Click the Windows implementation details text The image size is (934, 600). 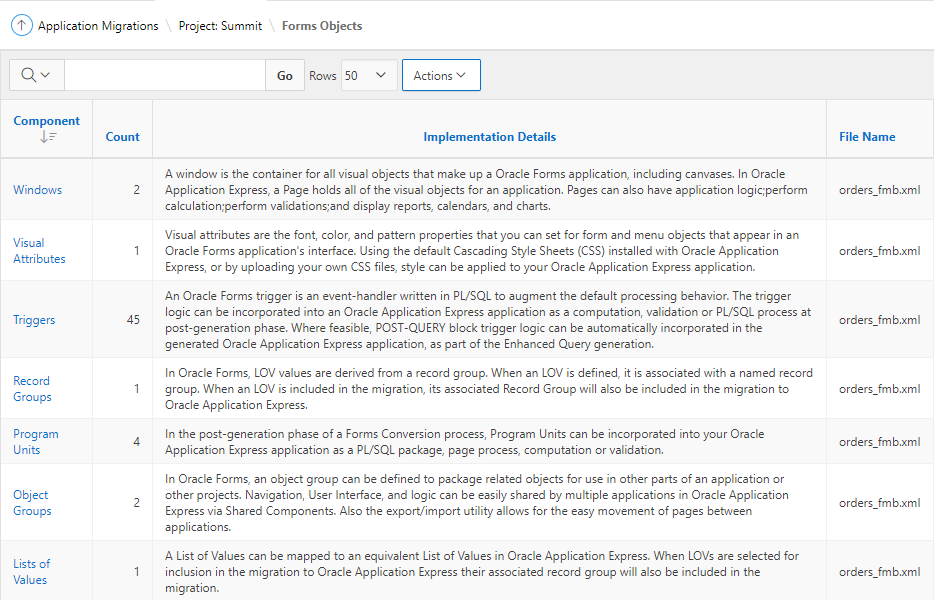486,190
